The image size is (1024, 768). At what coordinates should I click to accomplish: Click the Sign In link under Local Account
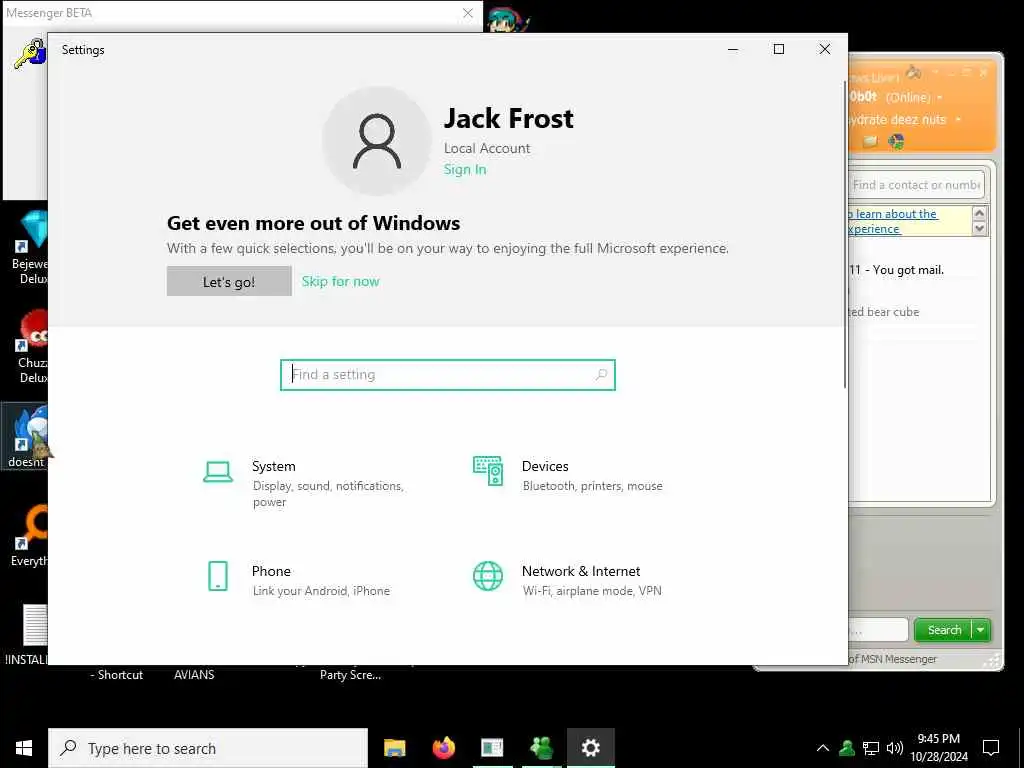pos(465,170)
